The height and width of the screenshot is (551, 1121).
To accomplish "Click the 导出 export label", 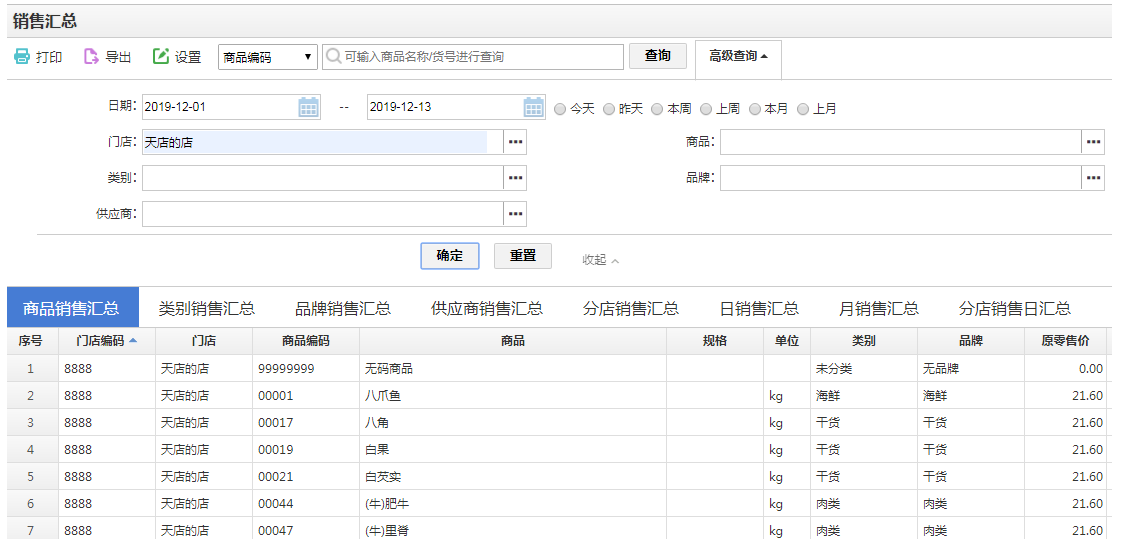I will pyautogui.click(x=118, y=58).
